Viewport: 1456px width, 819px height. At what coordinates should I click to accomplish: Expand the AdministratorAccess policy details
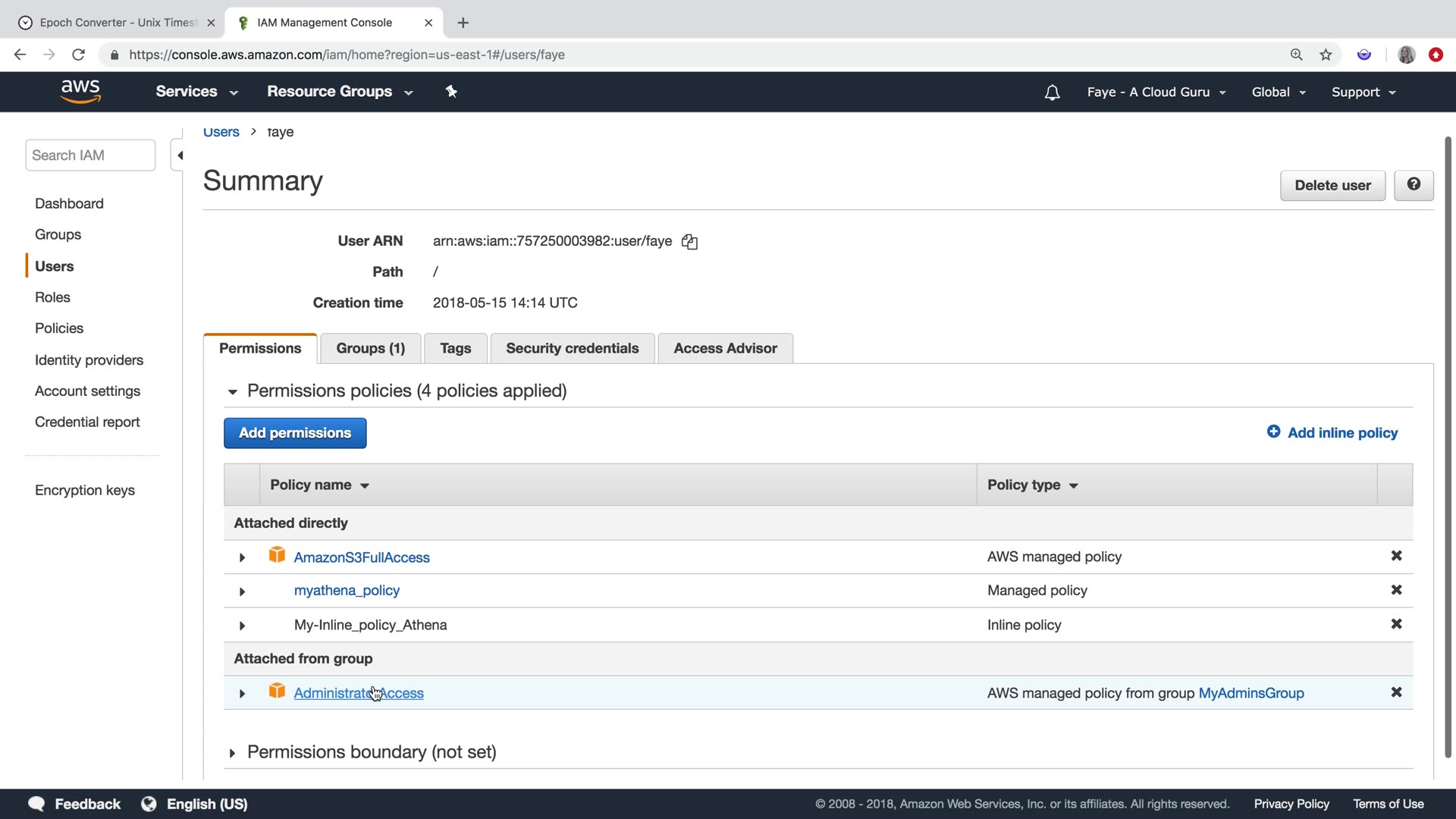242,693
